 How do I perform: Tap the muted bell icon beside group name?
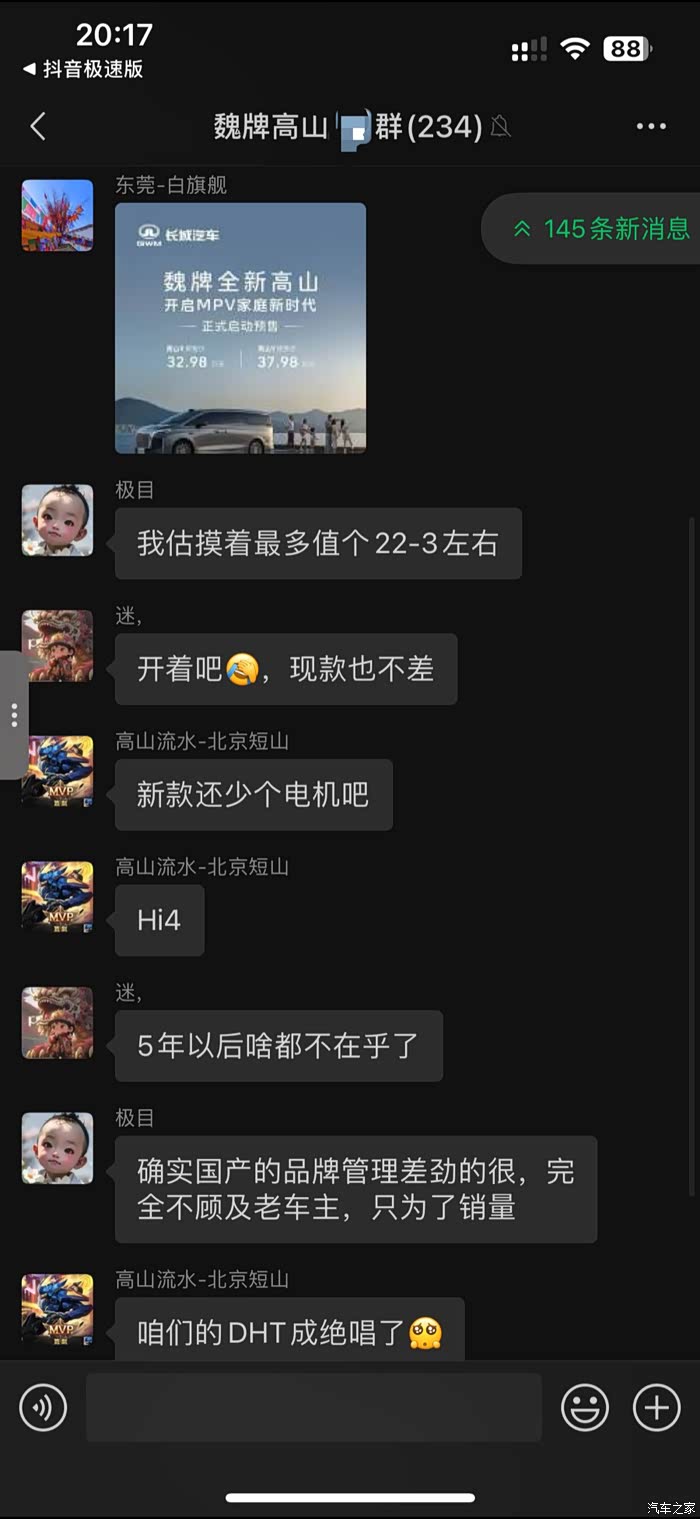click(501, 127)
